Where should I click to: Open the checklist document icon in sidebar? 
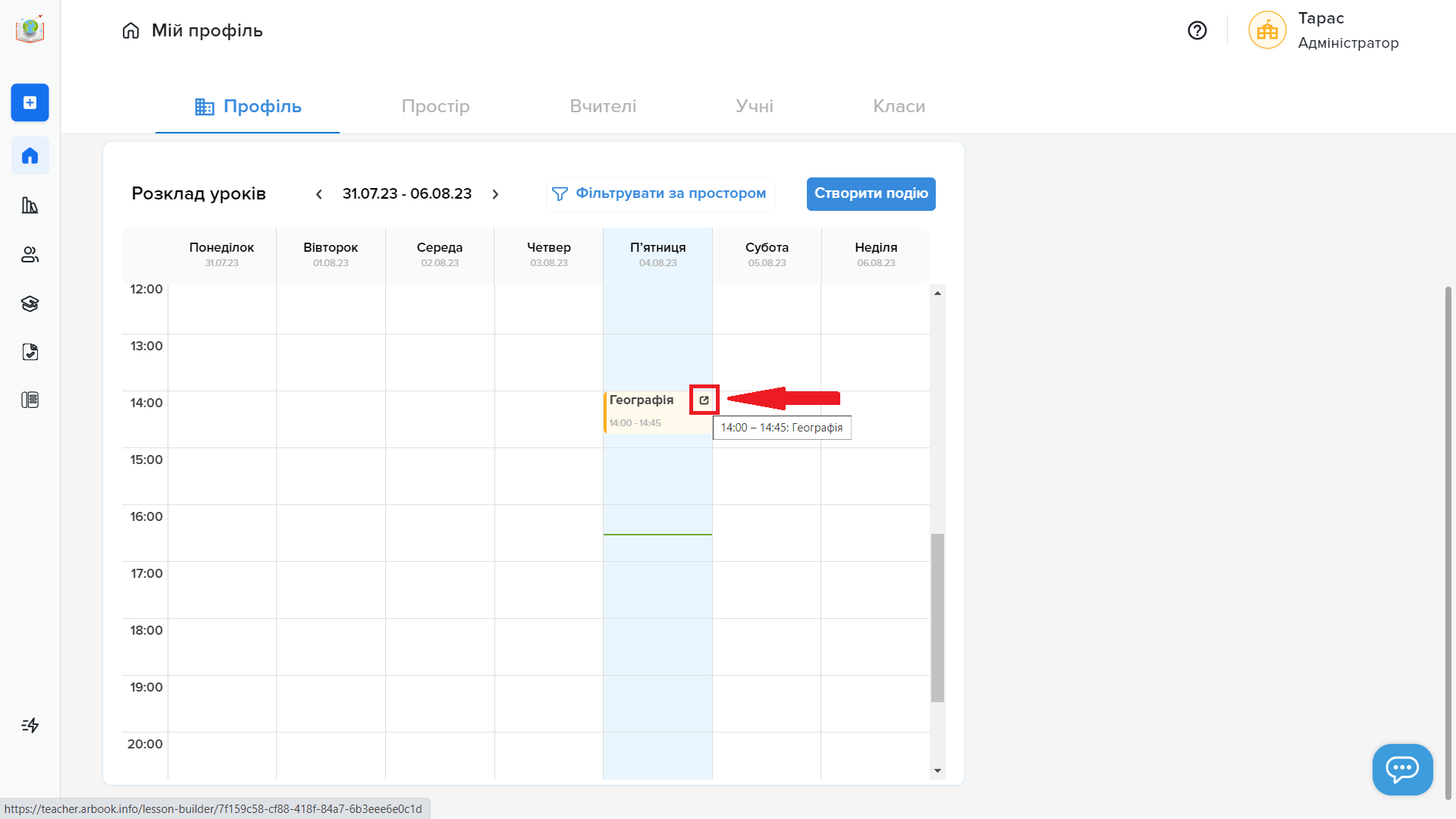[x=30, y=352]
